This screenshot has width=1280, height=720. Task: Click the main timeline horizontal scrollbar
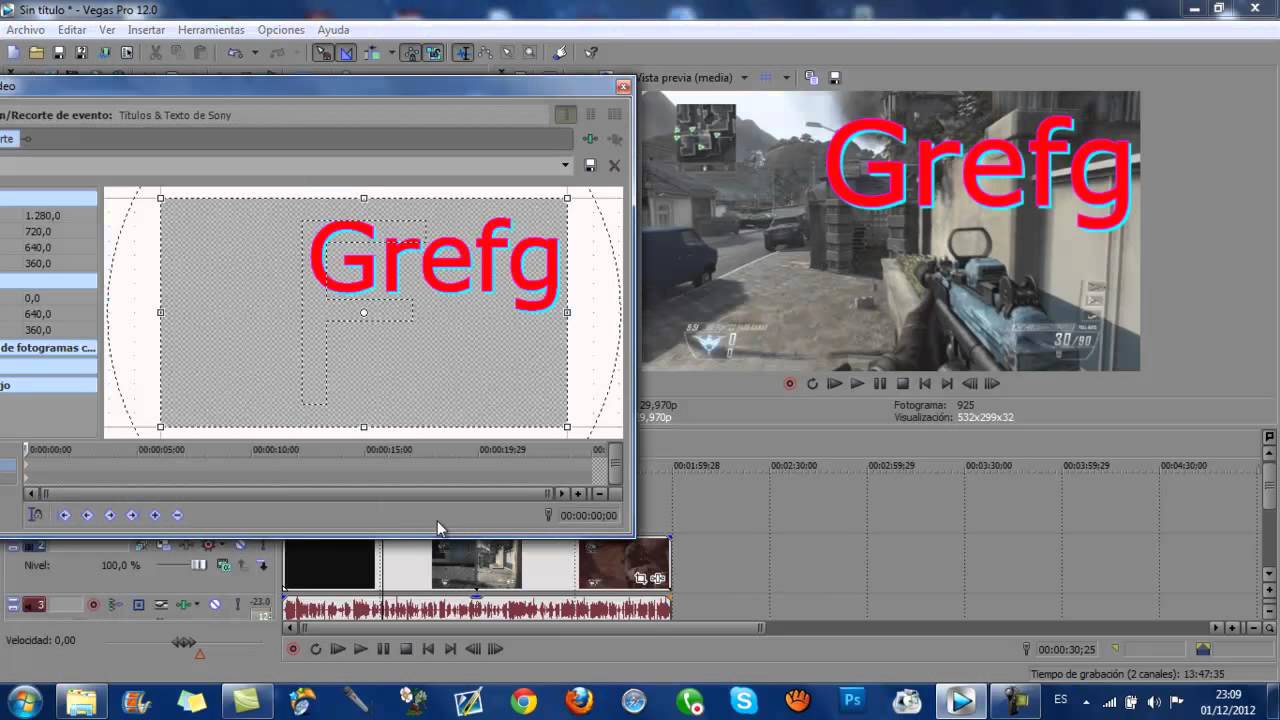531,628
